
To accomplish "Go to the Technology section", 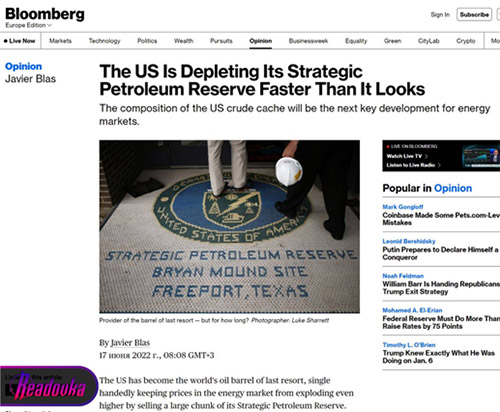I will click(x=104, y=41).
